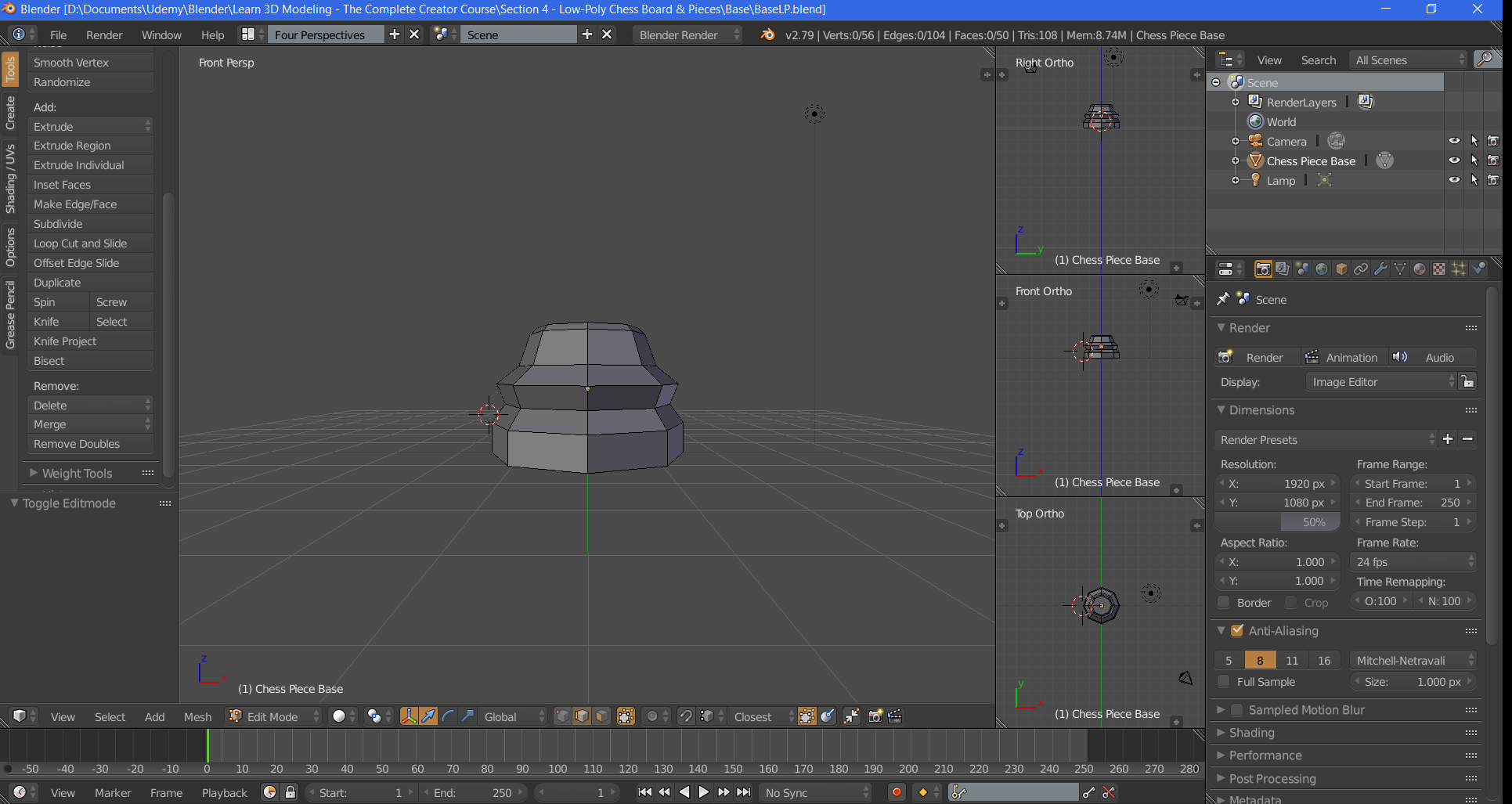Enable the Full Sample checkbox

click(x=1224, y=682)
